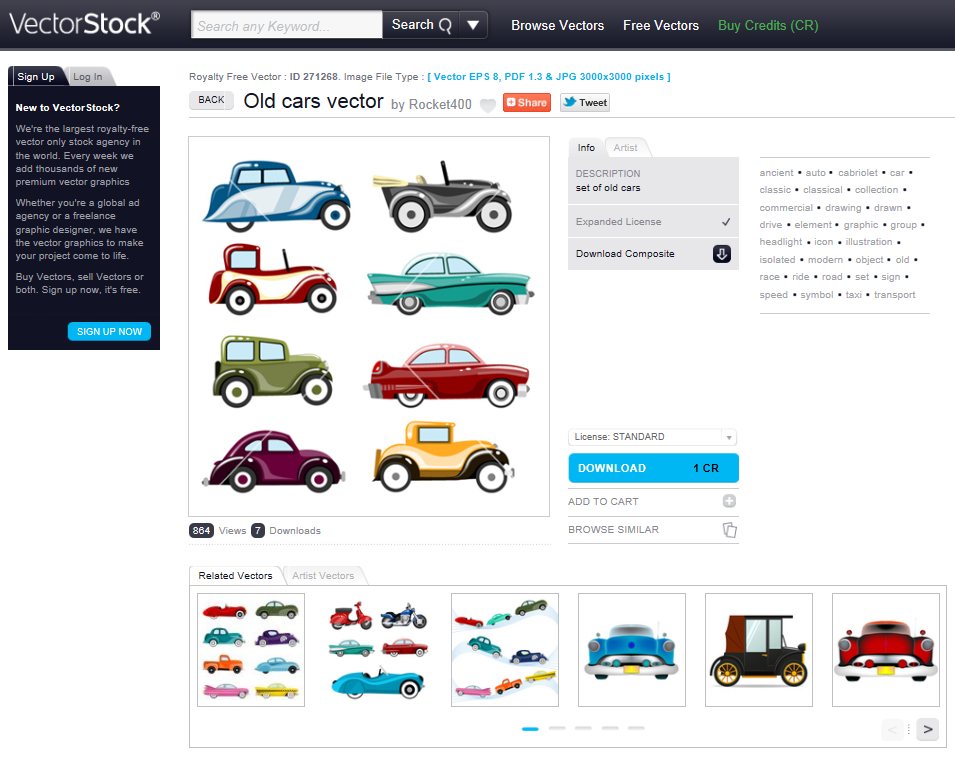Click the 'collection' tag

click(876, 190)
